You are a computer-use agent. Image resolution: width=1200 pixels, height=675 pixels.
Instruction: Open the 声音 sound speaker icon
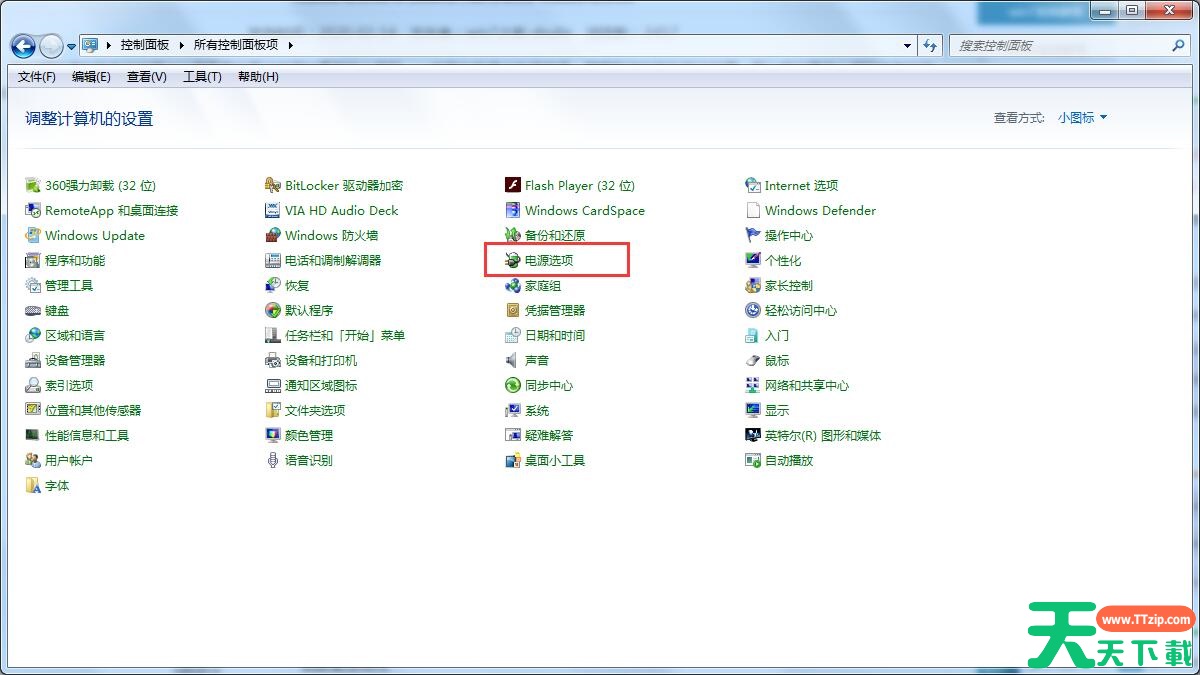[x=513, y=360]
